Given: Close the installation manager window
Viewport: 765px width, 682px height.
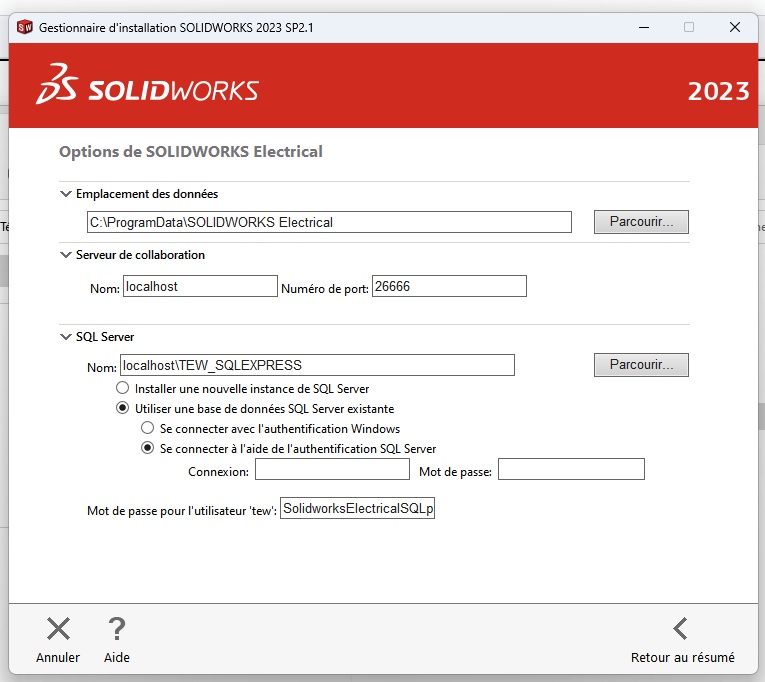Looking at the screenshot, I should [x=735, y=27].
